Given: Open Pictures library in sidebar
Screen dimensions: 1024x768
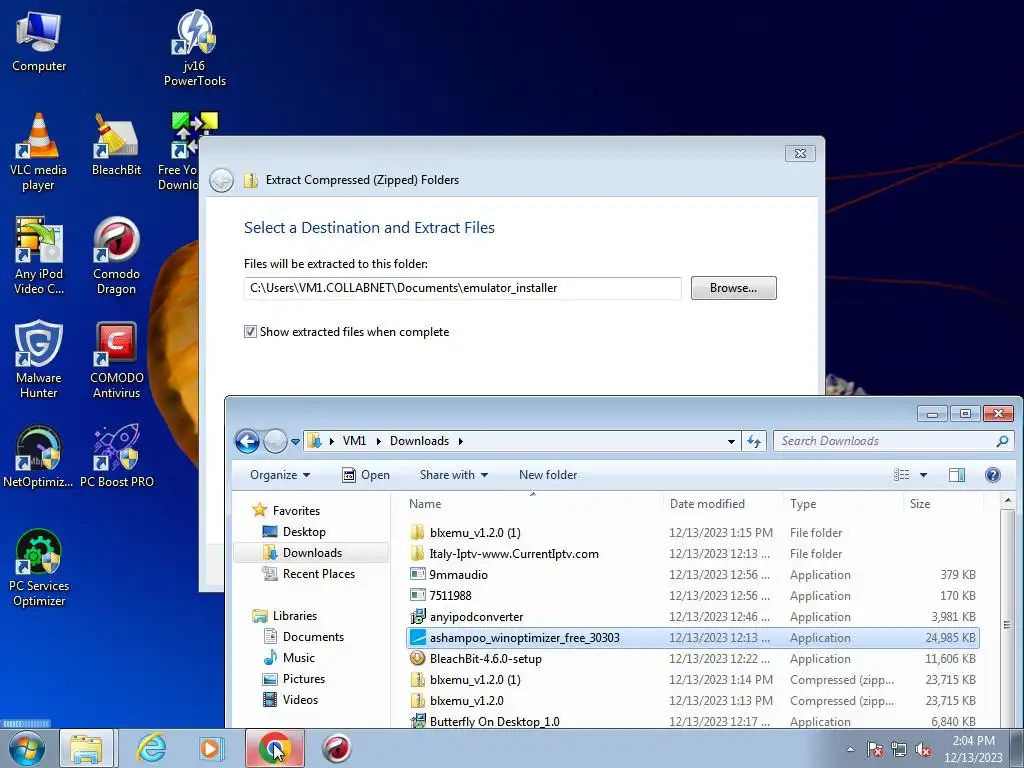Looking at the screenshot, I should point(294,679).
